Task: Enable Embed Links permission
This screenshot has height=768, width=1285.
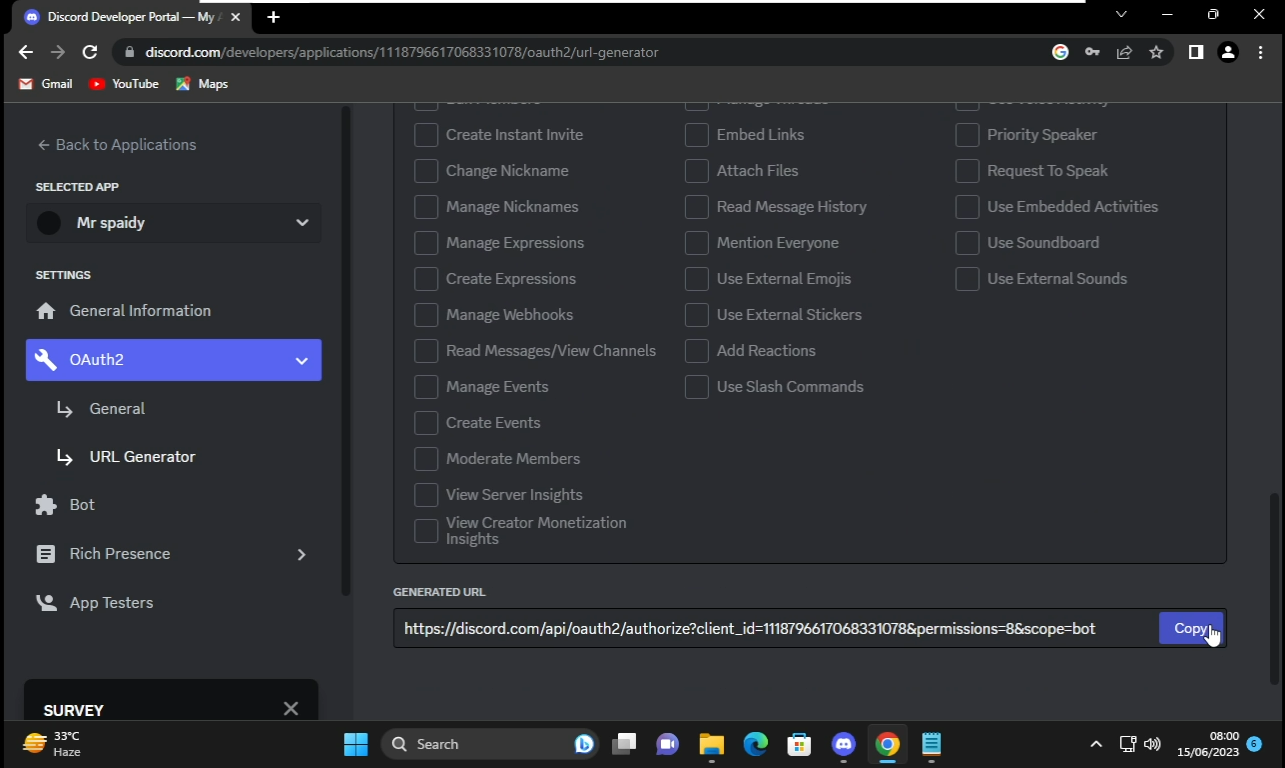Action: (697, 135)
